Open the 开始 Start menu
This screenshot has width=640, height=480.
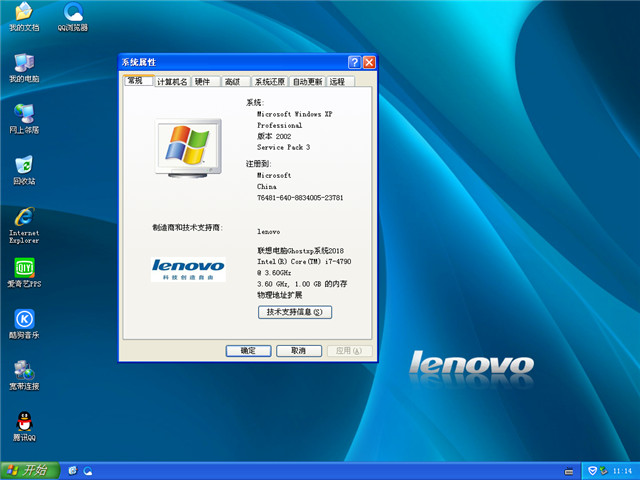(x=27, y=470)
